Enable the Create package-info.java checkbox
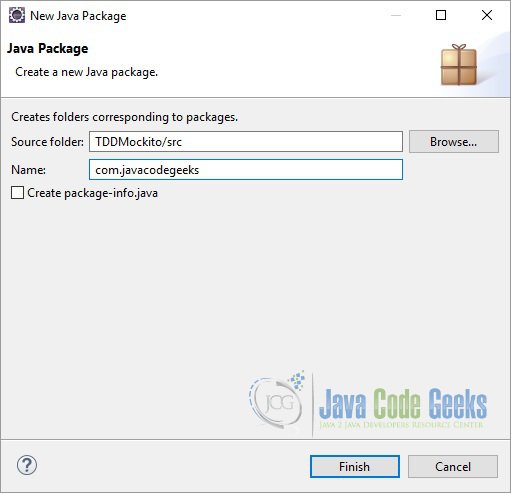Viewport: 511px width, 494px height. [17, 193]
